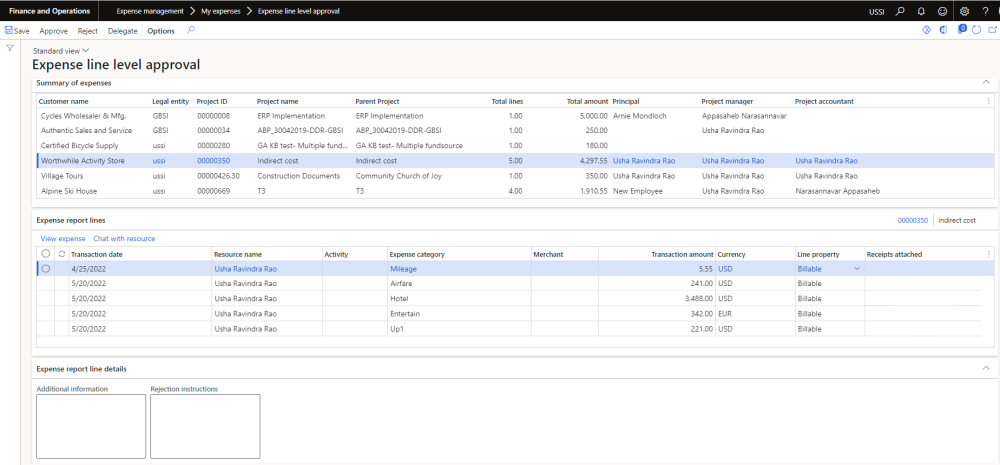Collapse the Summary of expenses section
The height and width of the screenshot is (465, 1000).
[985, 82]
